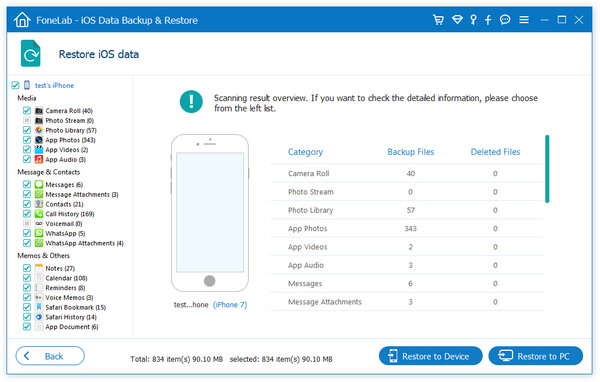The width and height of the screenshot is (600, 382).
Task: Click the Photo Library colorful icon
Action: pyautogui.click(x=39, y=130)
